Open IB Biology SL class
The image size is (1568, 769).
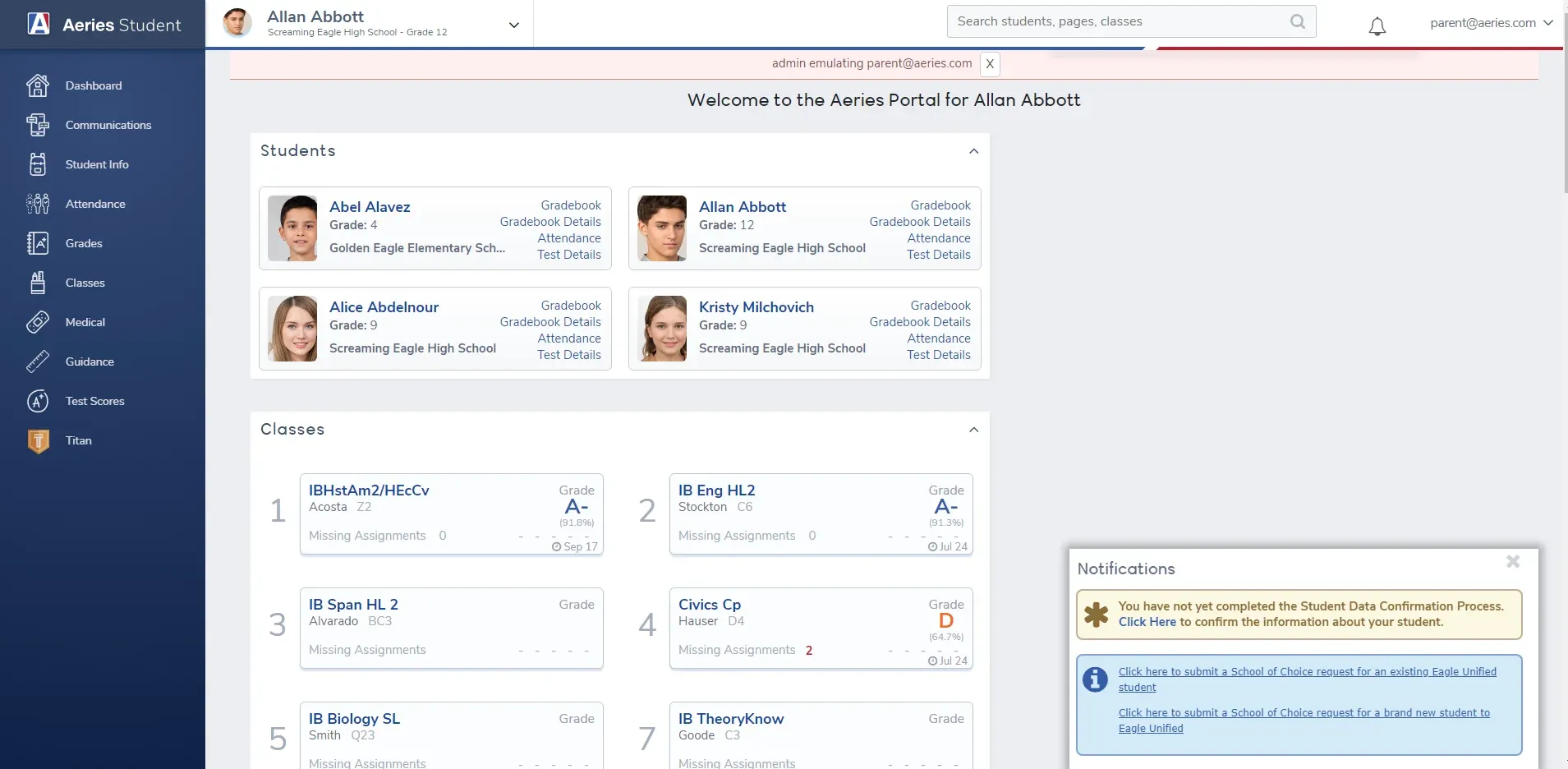[x=354, y=719]
